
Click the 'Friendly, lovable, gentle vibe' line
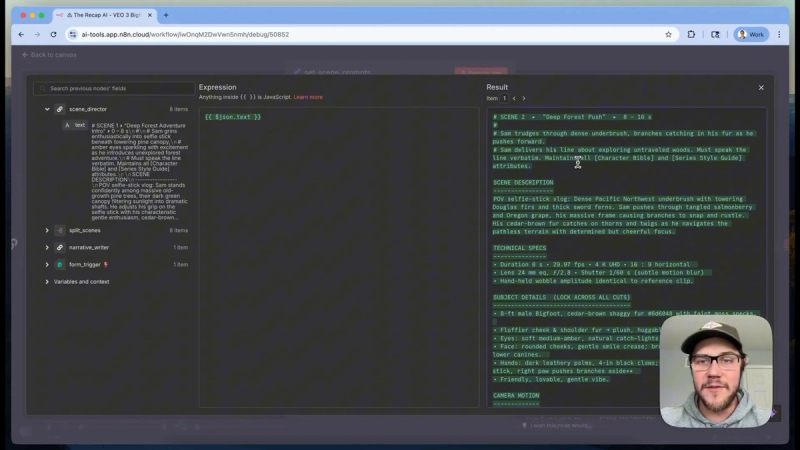click(551, 379)
